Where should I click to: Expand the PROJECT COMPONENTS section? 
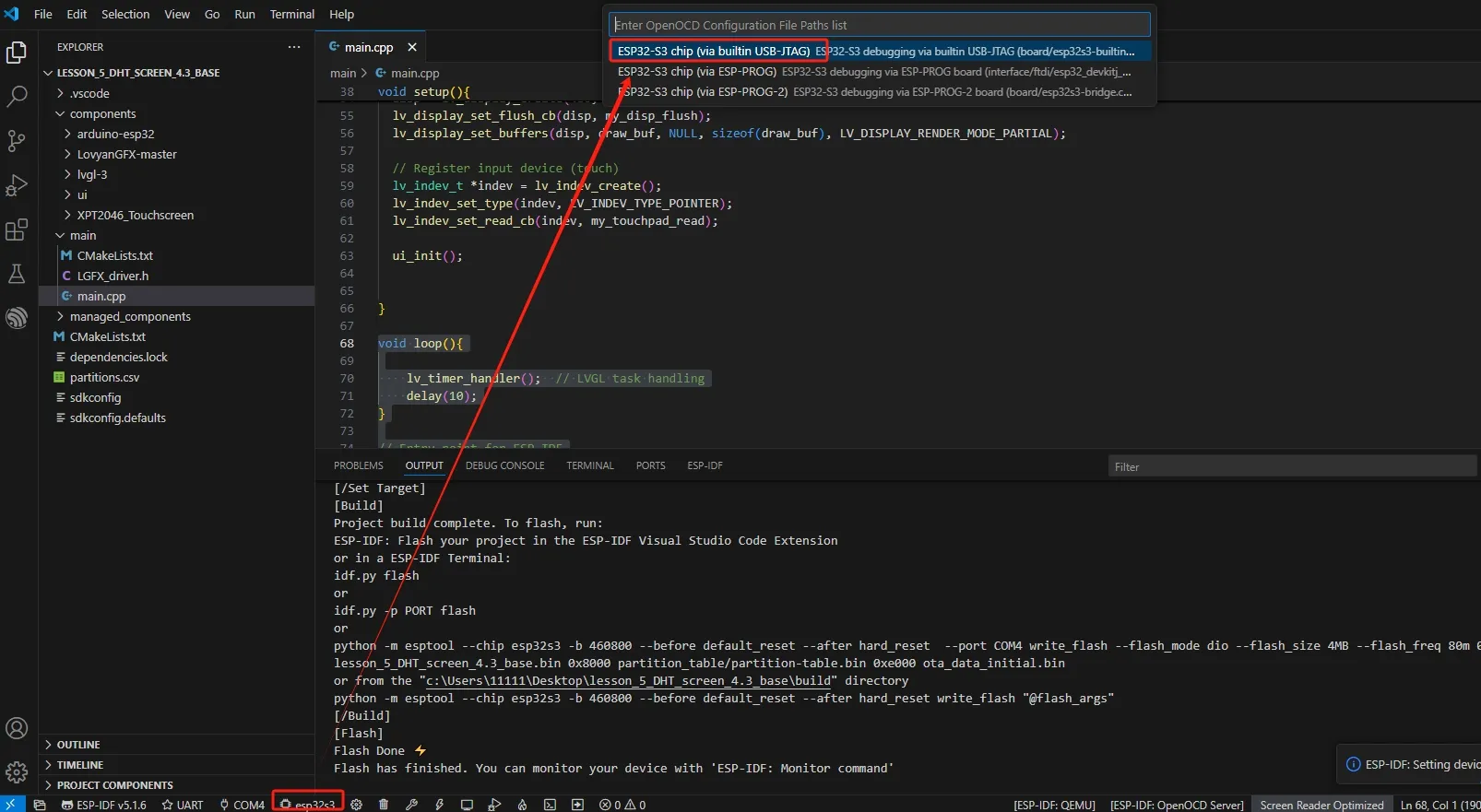click(114, 785)
